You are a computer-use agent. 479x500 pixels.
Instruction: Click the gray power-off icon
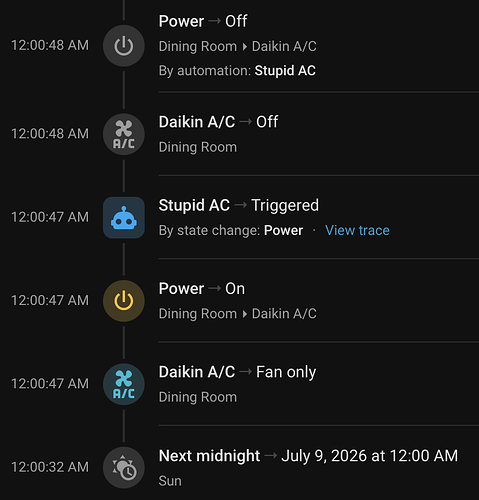[124, 46]
